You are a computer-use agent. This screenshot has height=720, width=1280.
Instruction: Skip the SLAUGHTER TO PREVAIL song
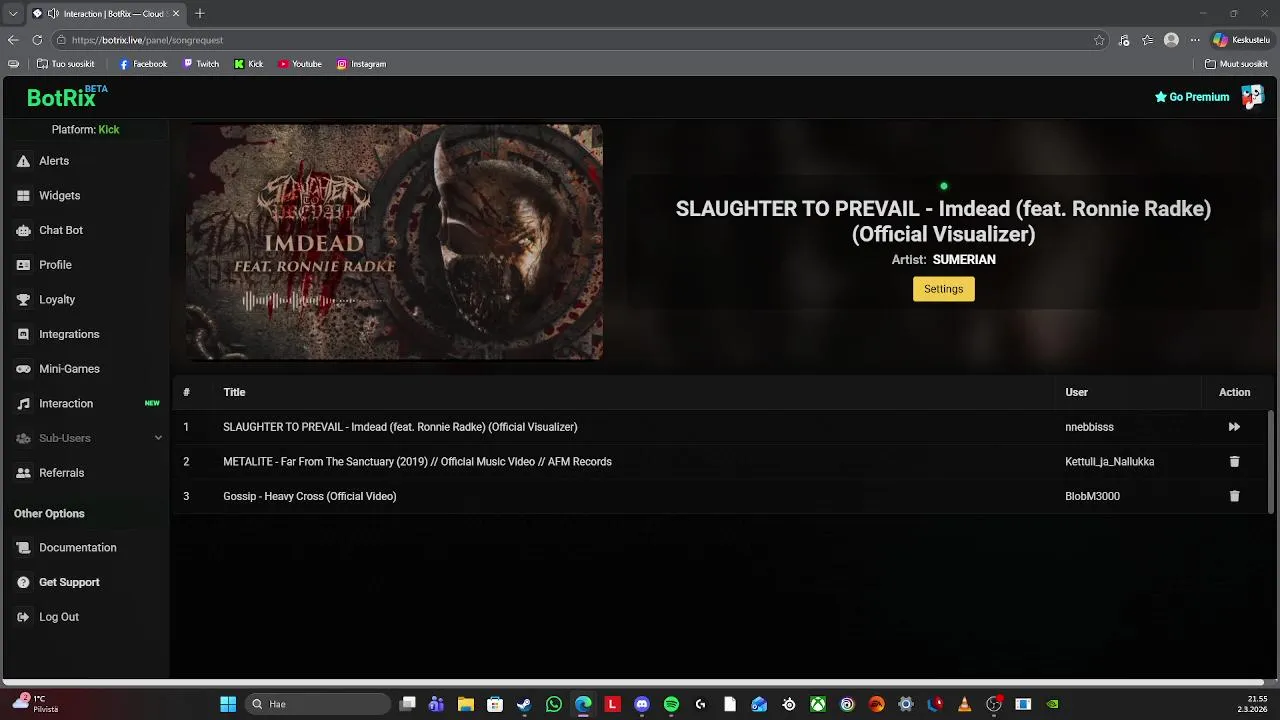click(x=1234, y=427)
